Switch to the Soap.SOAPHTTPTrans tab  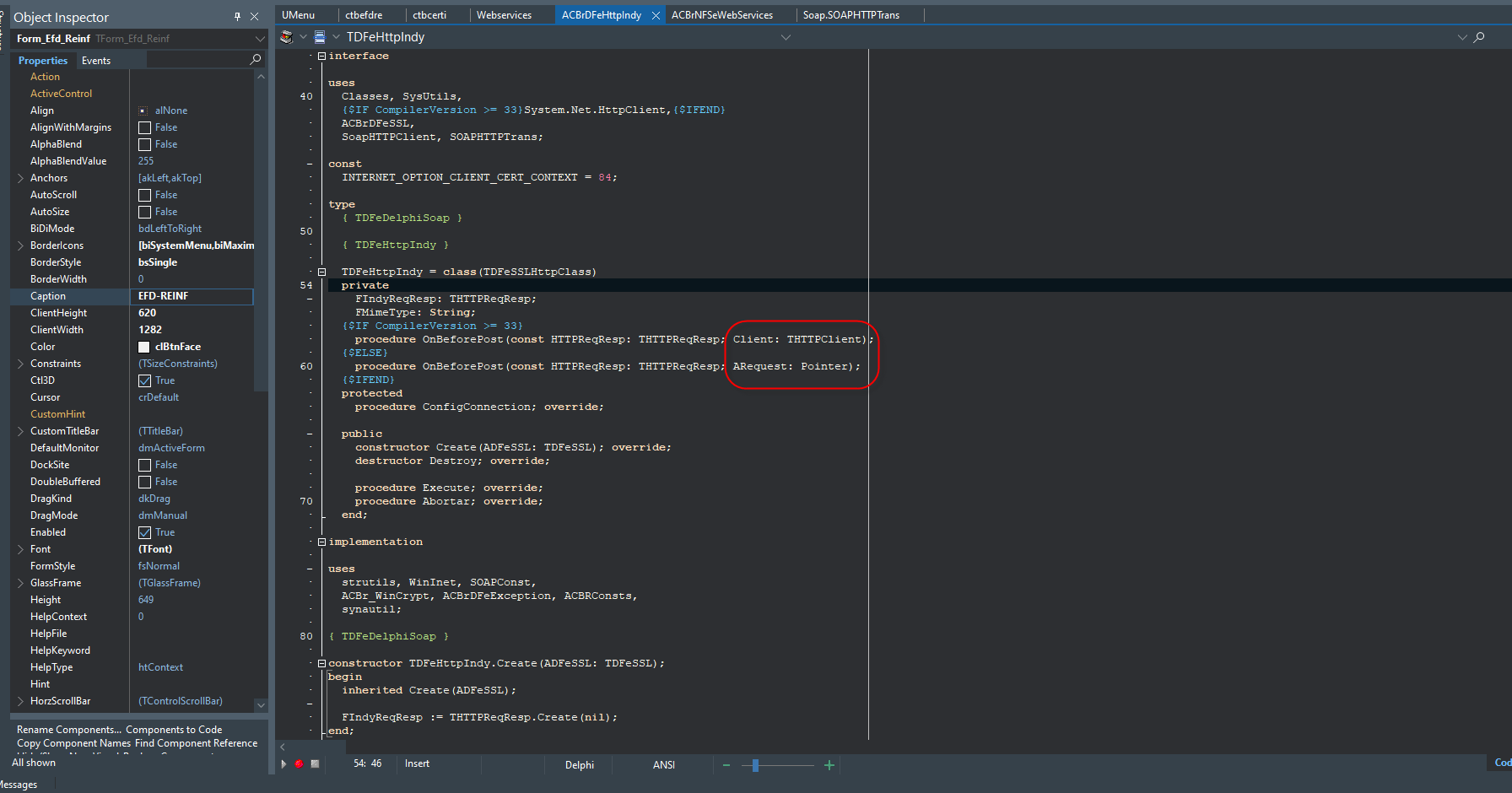pos(851,15)
